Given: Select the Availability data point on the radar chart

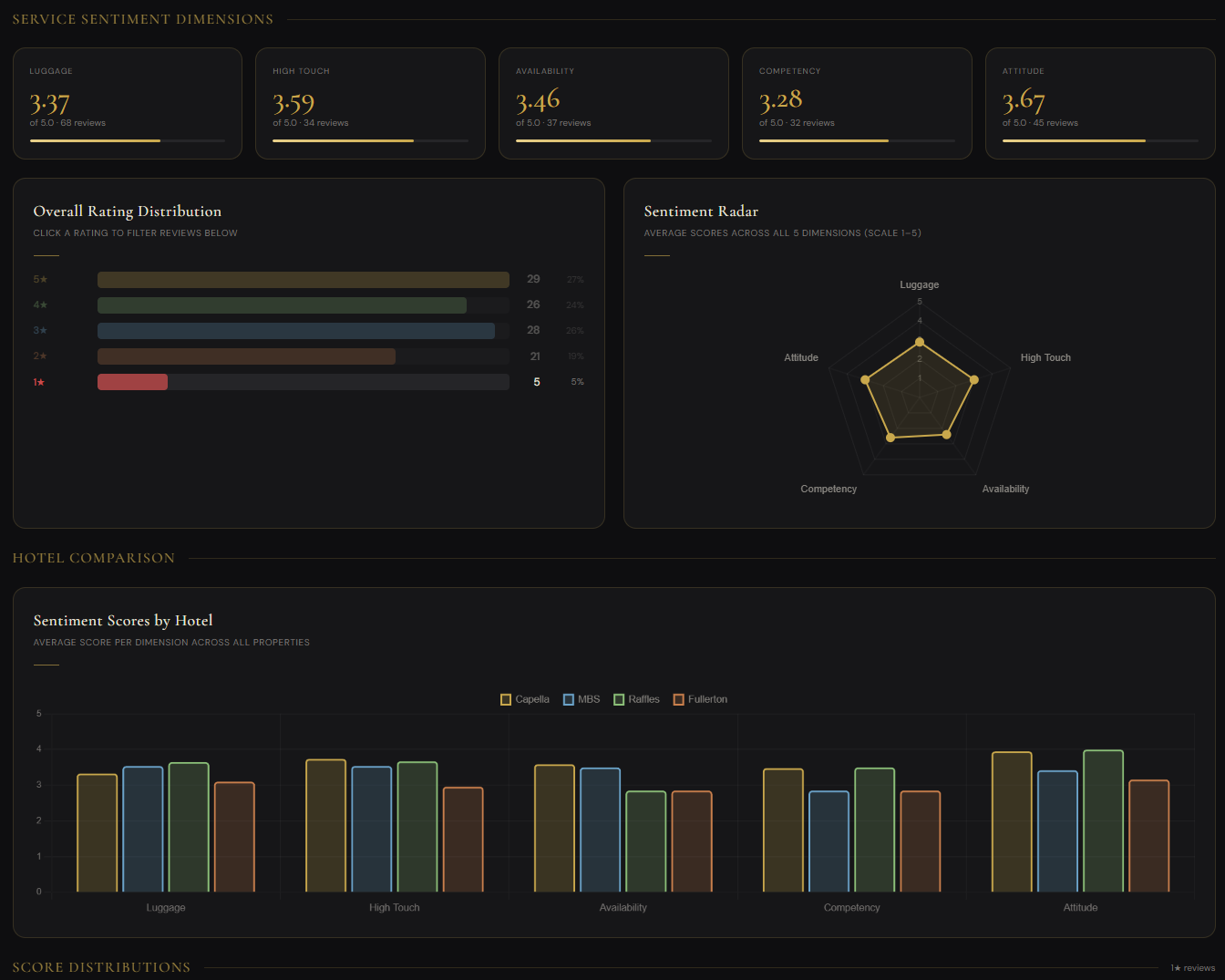Looking at the screenshot, I should click(947, 436).
